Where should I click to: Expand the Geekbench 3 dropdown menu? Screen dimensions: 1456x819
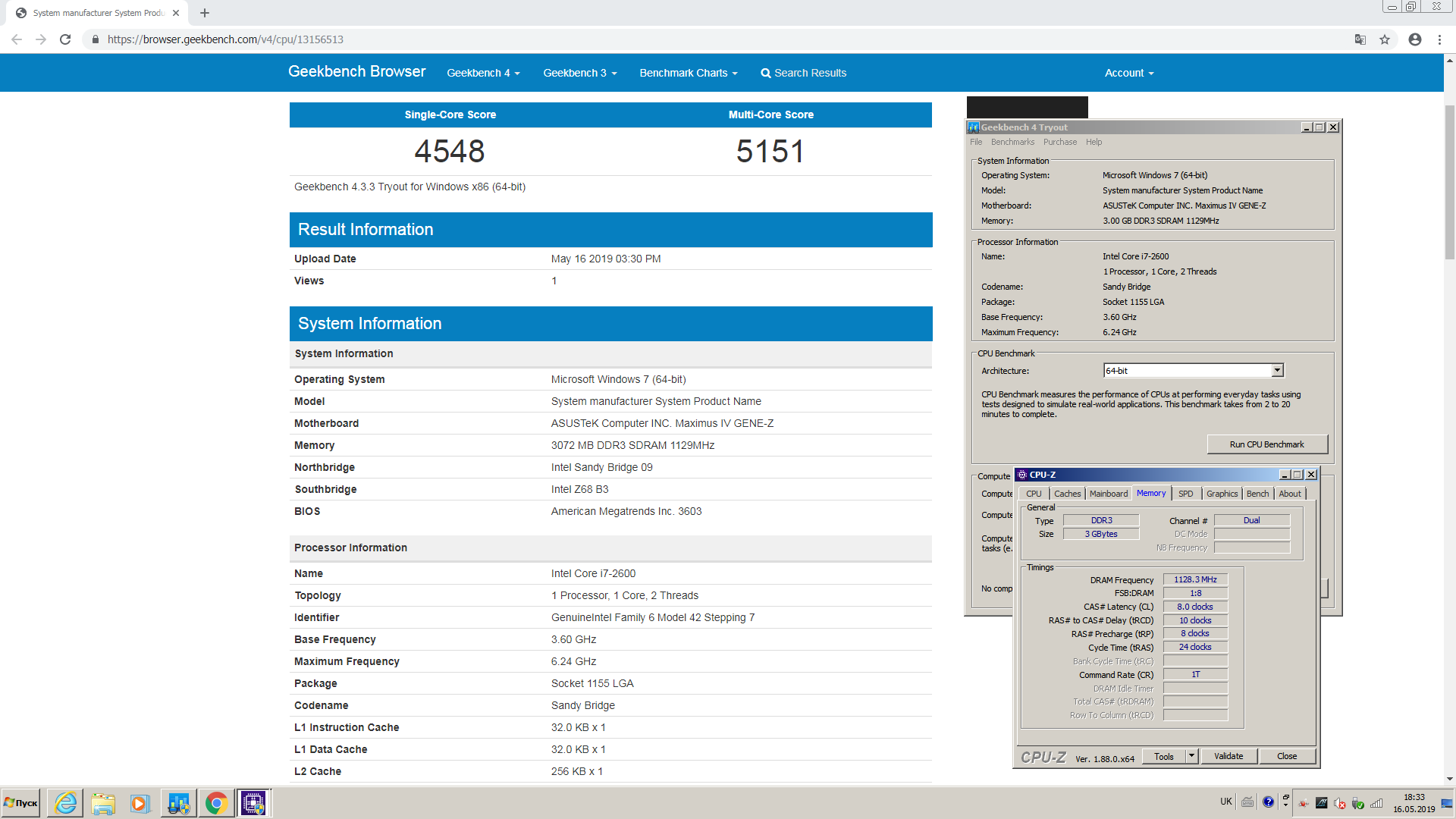pos(580,73)
